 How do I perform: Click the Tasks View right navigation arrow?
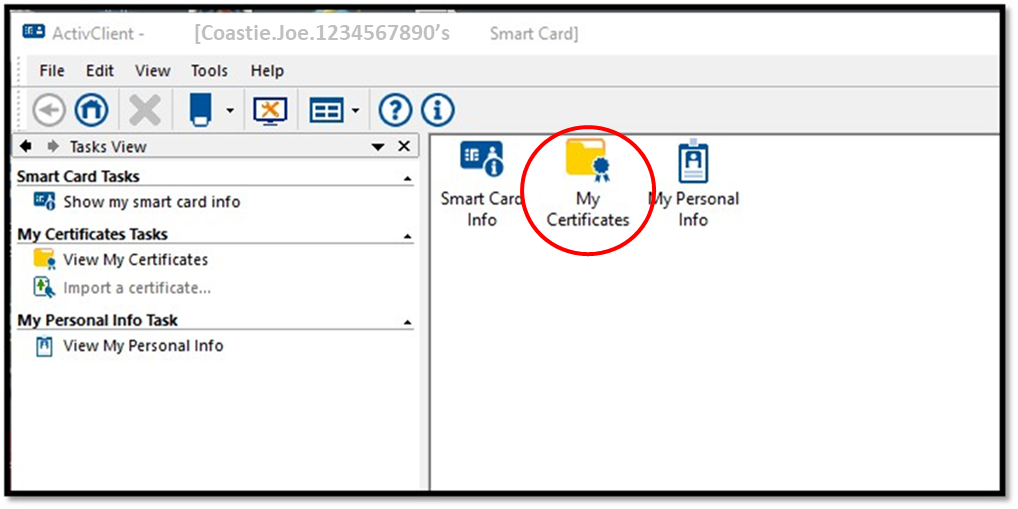click(x=53, y=147)
